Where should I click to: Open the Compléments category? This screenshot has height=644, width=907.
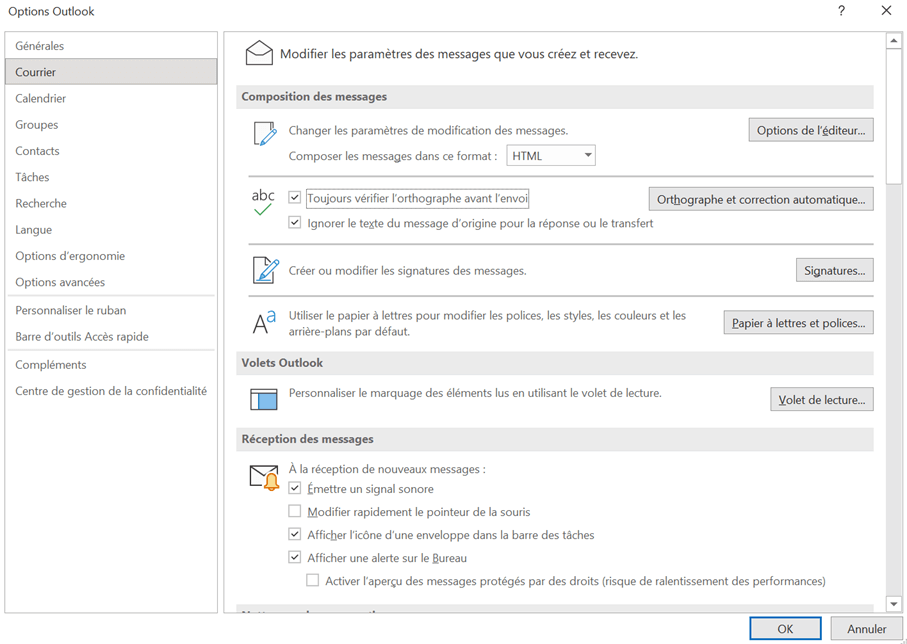(111, 365)
